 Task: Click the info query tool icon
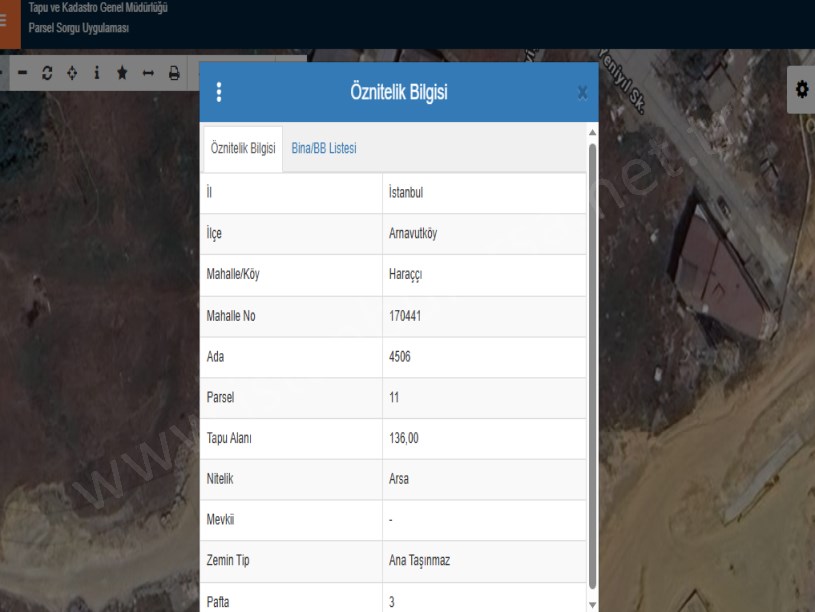[97, 73]
